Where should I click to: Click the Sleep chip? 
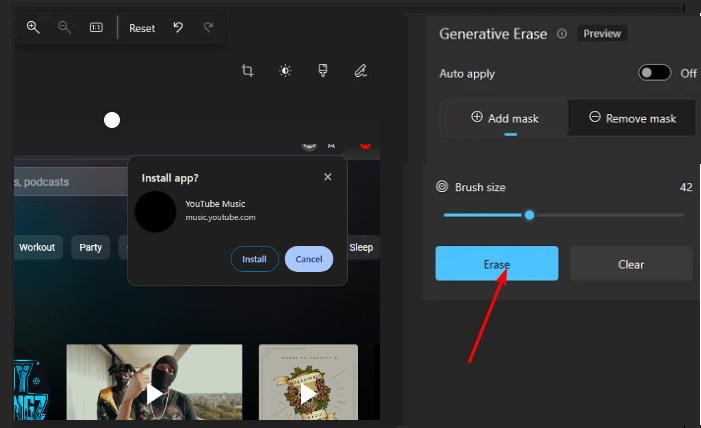[x=361, y=247]
